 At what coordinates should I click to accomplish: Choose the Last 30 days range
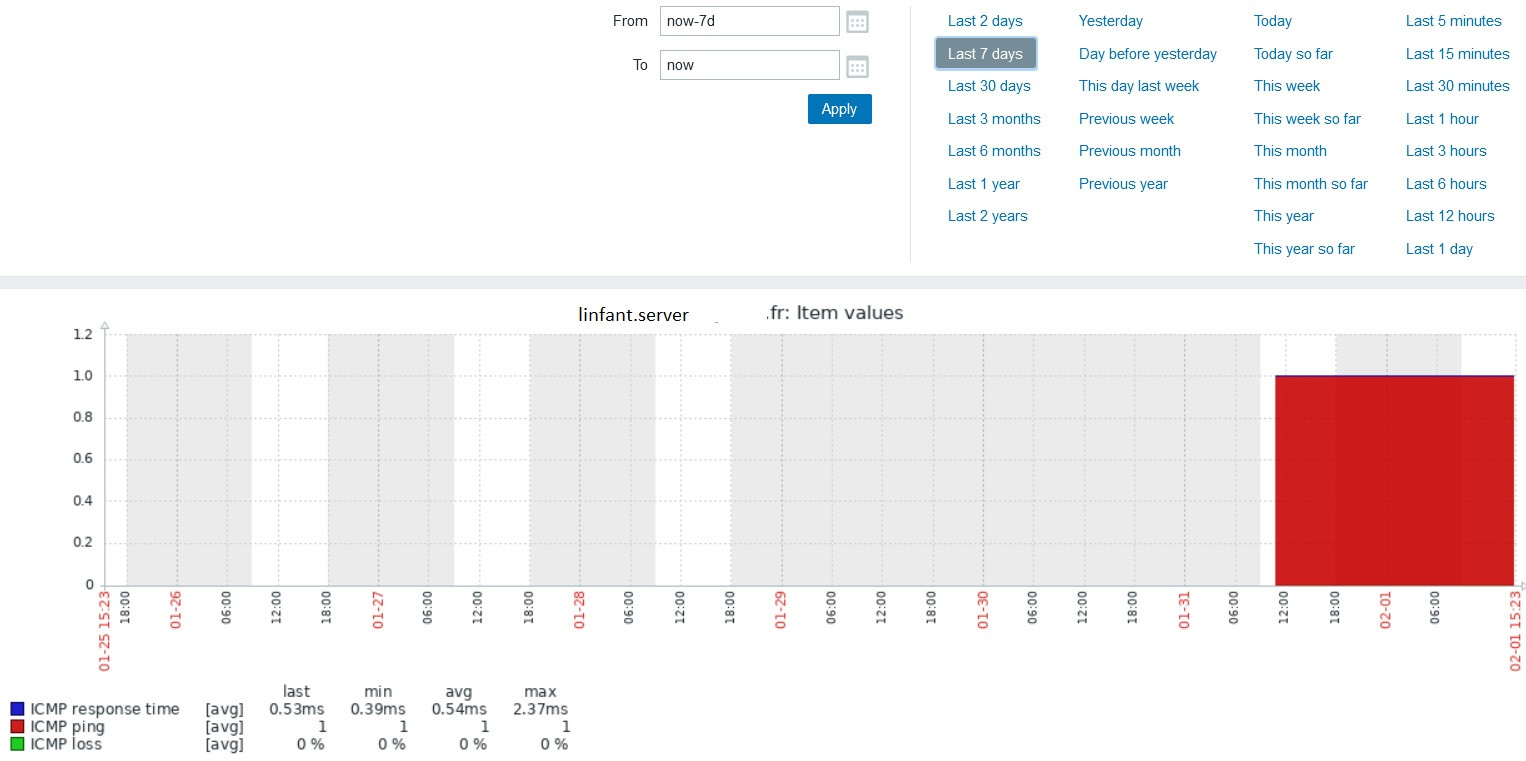(989, 86)
